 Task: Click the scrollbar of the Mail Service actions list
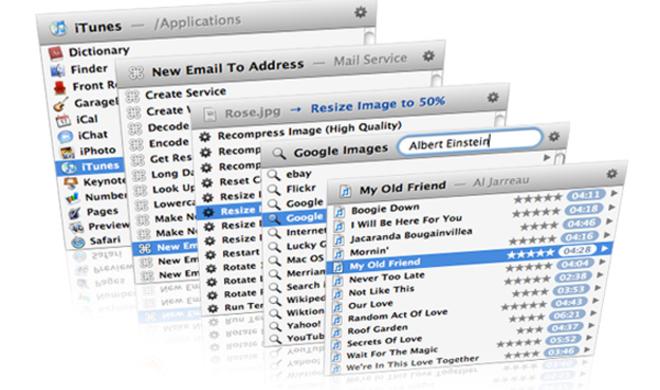pyautogui.click(x=436, y=80)
